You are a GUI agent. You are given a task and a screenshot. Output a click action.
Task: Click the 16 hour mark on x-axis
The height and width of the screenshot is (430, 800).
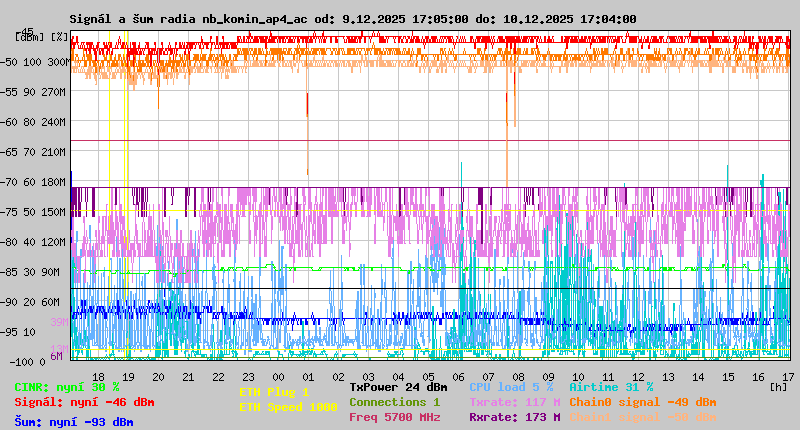pos(758,376)
